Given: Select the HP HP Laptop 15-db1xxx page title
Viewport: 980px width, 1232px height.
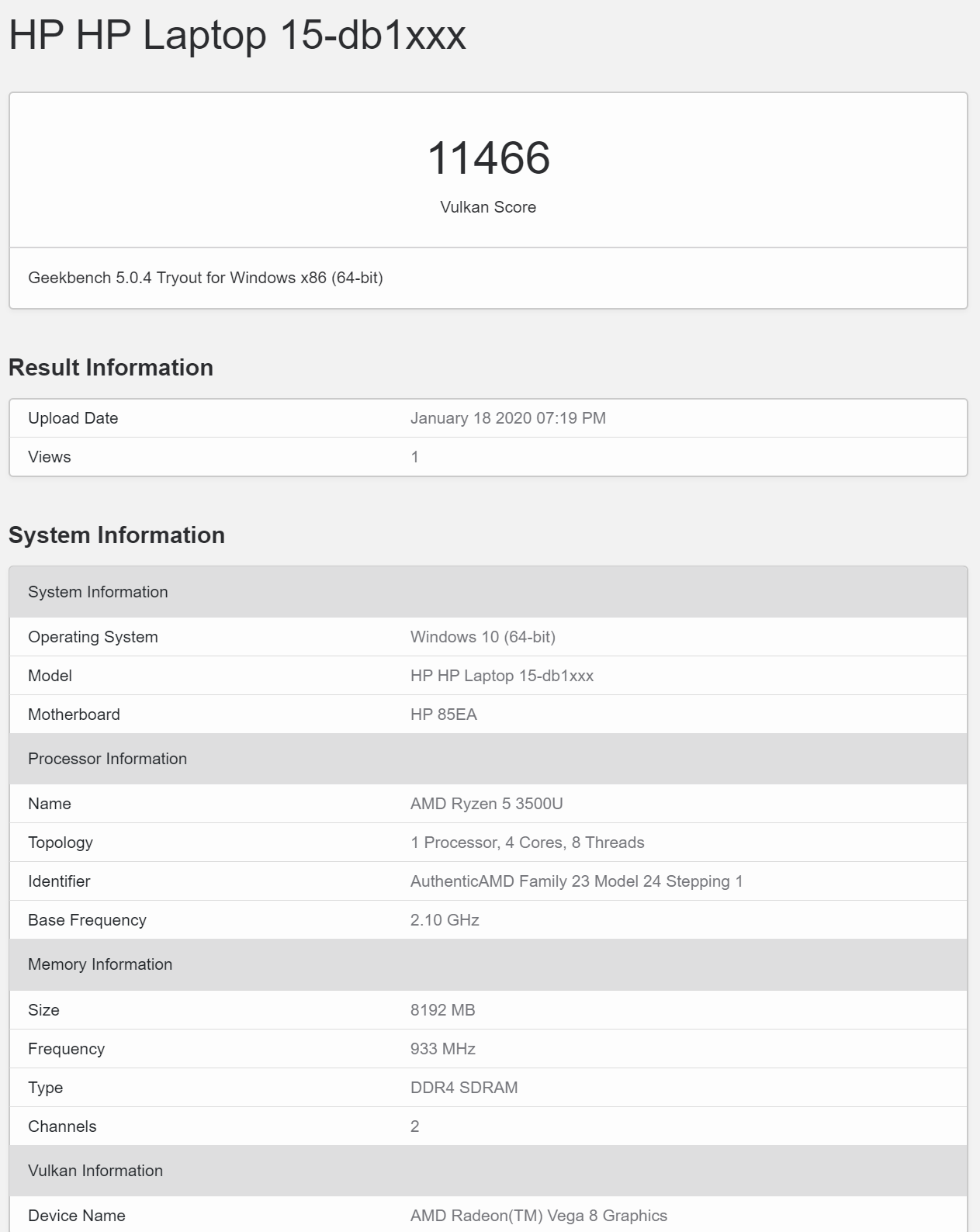Looking at the screenshot, I should [237, 35].
